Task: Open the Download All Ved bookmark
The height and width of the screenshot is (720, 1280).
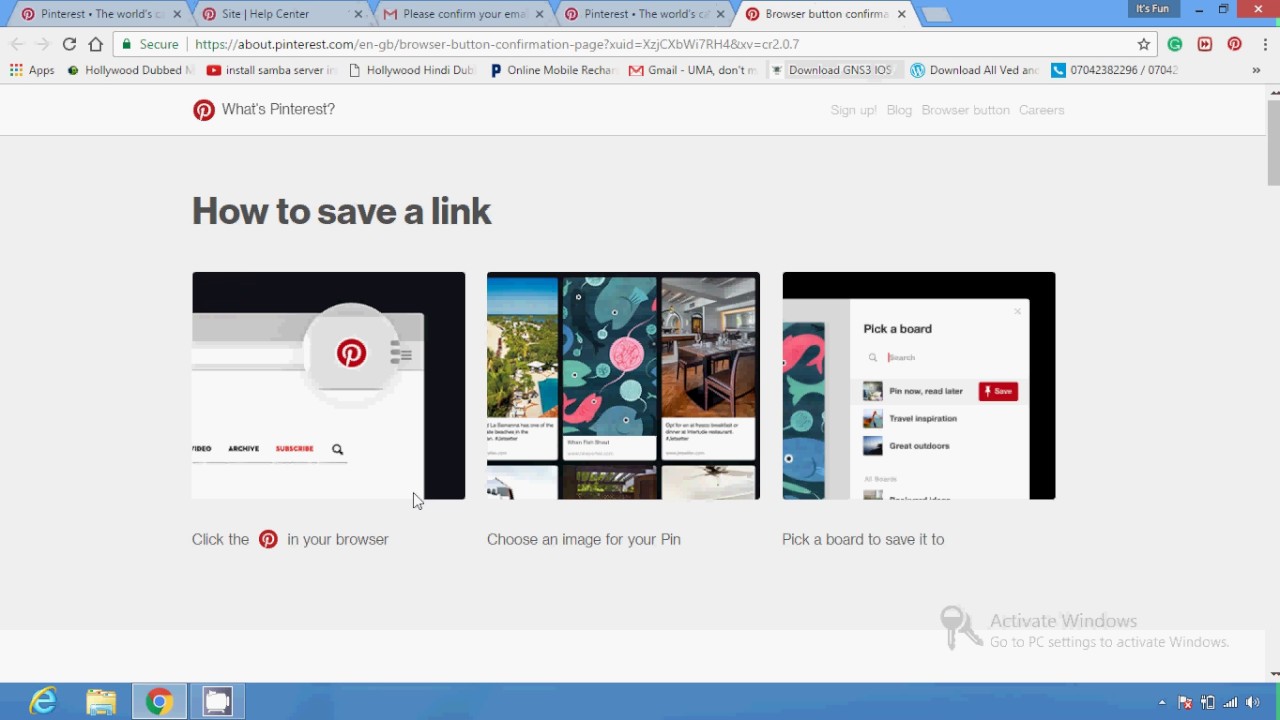Action: click(974, 70)
